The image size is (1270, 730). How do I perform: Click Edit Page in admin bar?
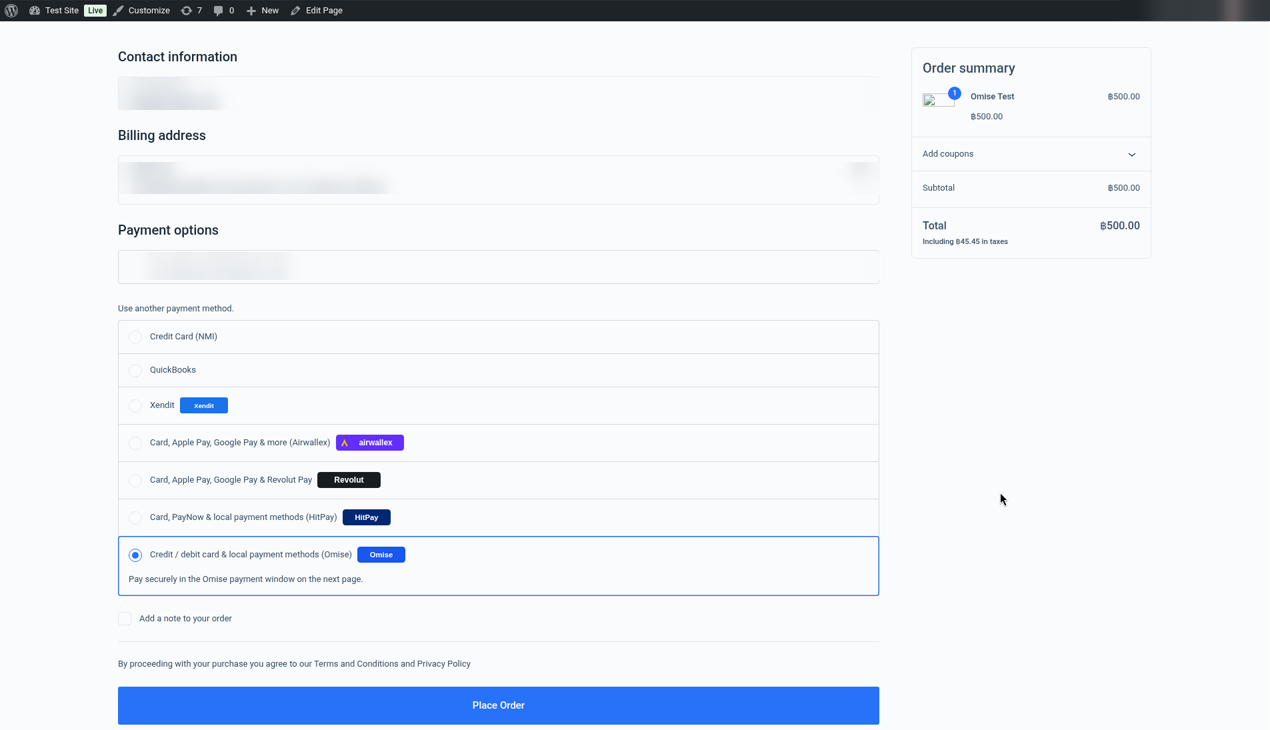point(316,10)
